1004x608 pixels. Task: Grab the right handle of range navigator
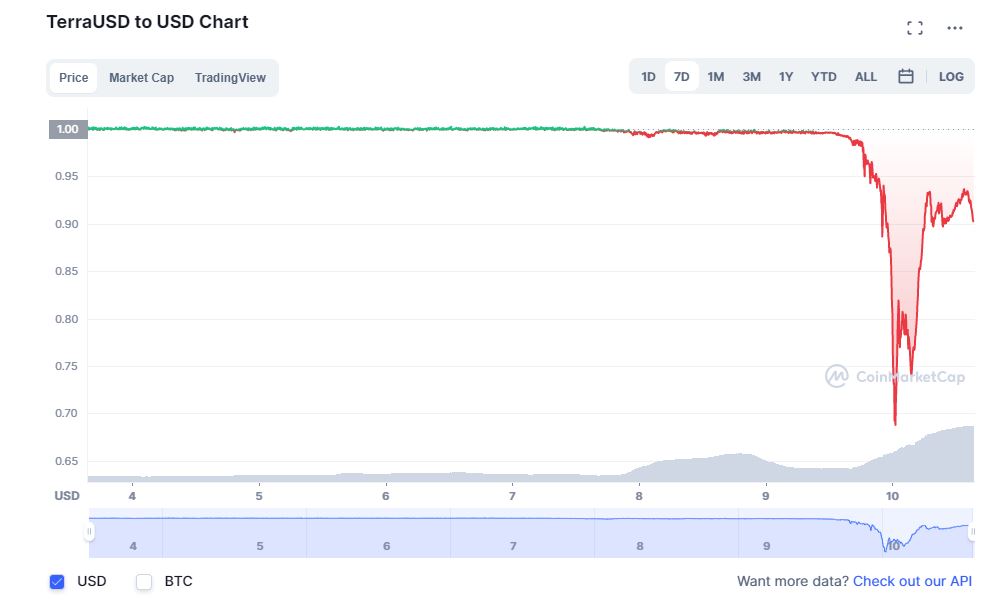pyautogui.click(x=973, y=531)
